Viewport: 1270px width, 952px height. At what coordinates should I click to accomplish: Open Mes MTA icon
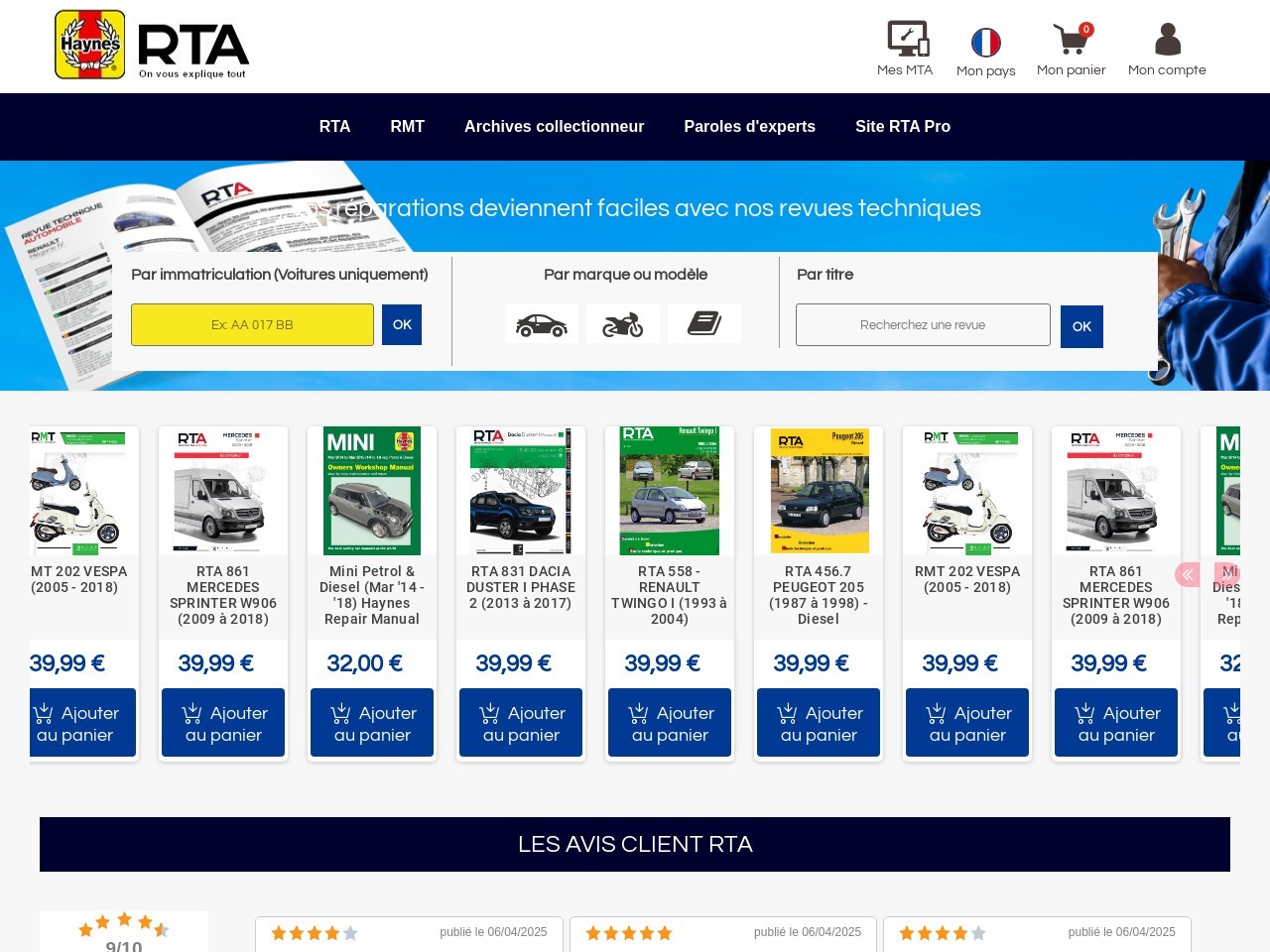(905, 49)
